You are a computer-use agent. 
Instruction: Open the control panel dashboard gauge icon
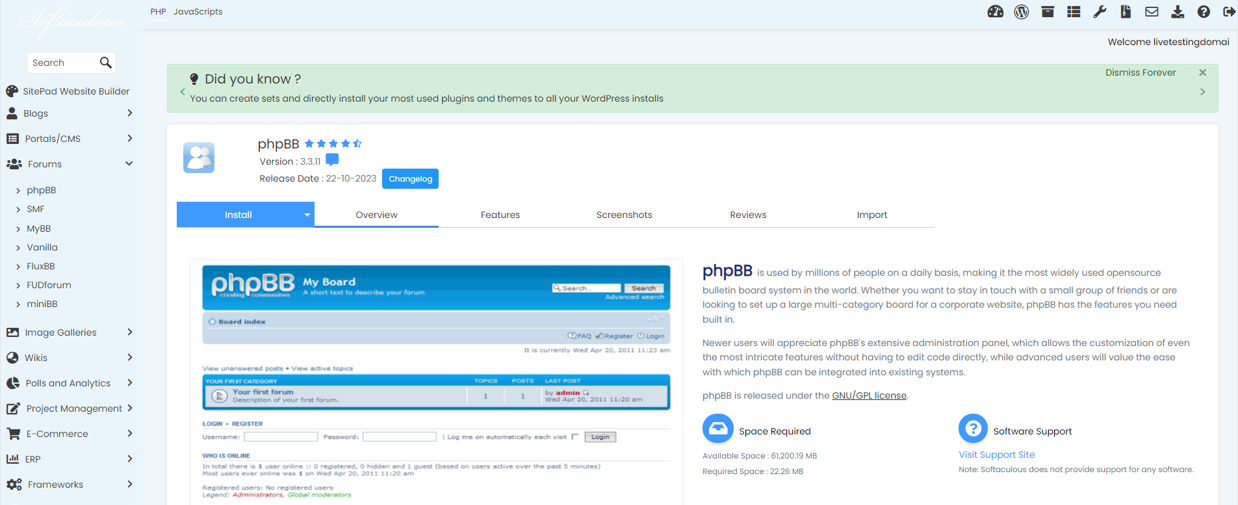995,12
